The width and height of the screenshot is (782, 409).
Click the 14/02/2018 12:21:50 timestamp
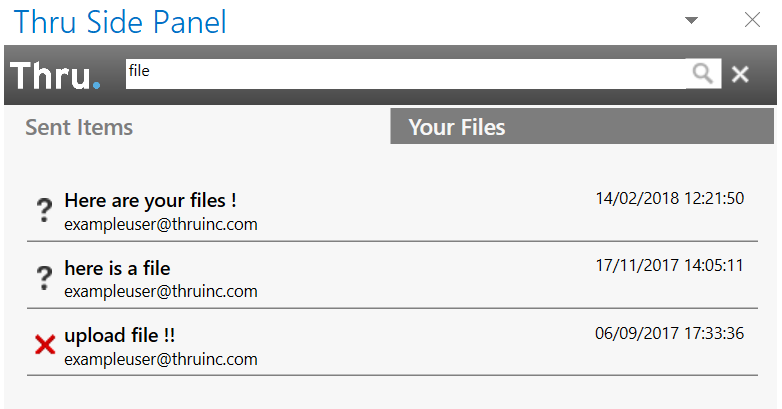pos(670,199)
